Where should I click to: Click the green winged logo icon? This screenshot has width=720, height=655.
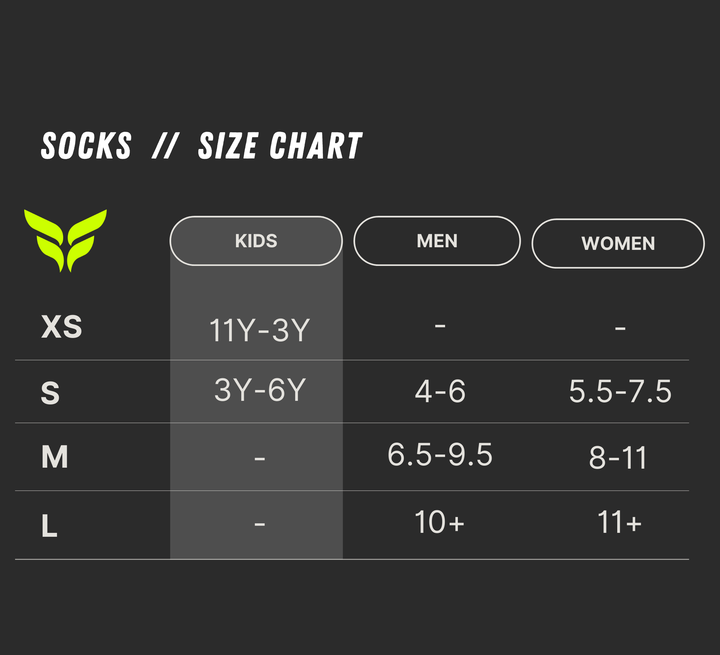click(x=65, y=240)
